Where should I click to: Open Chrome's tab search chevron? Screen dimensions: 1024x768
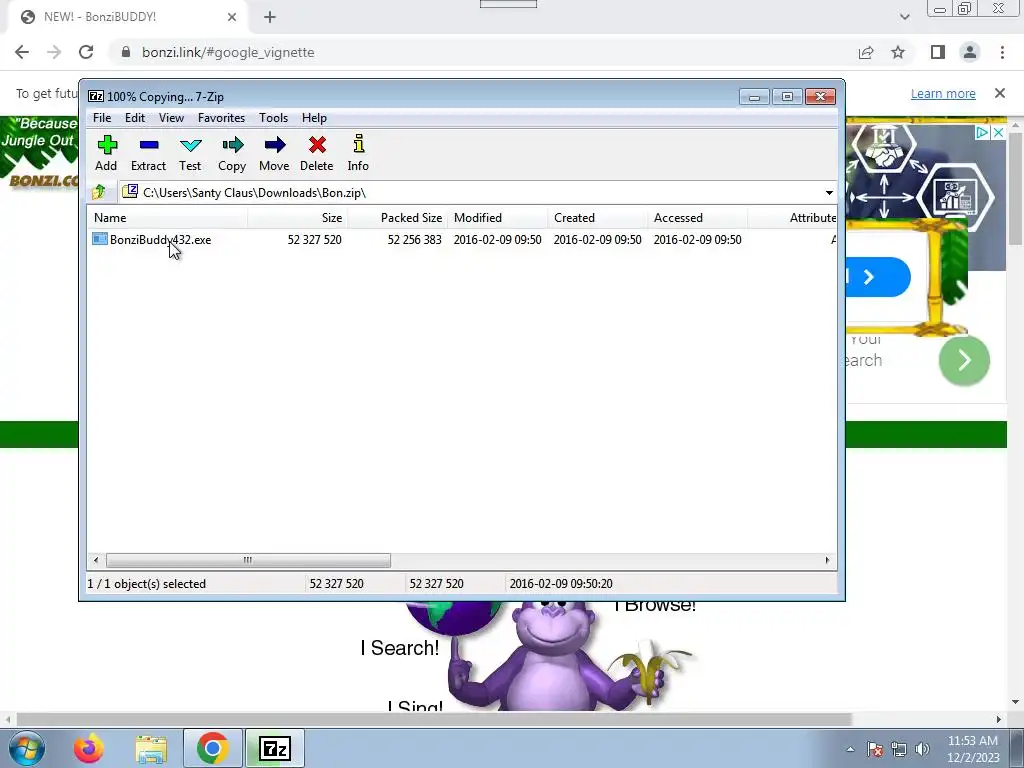point(904,17)
